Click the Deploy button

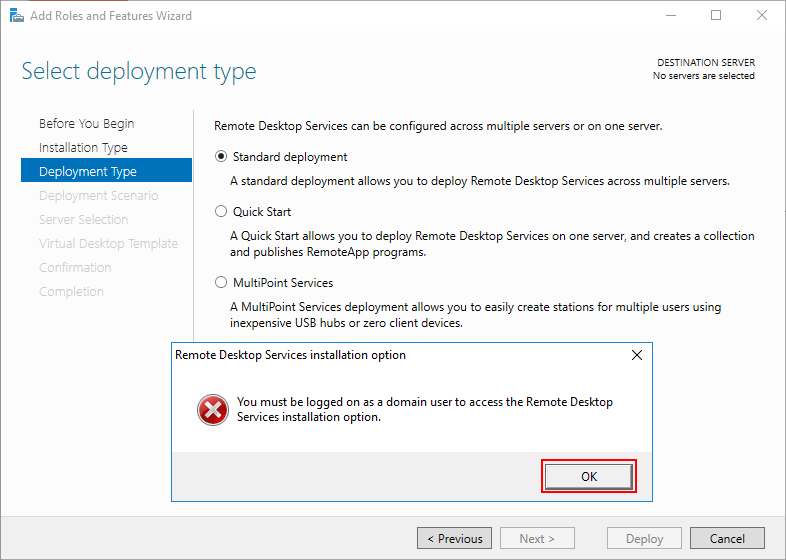(644, 538)
